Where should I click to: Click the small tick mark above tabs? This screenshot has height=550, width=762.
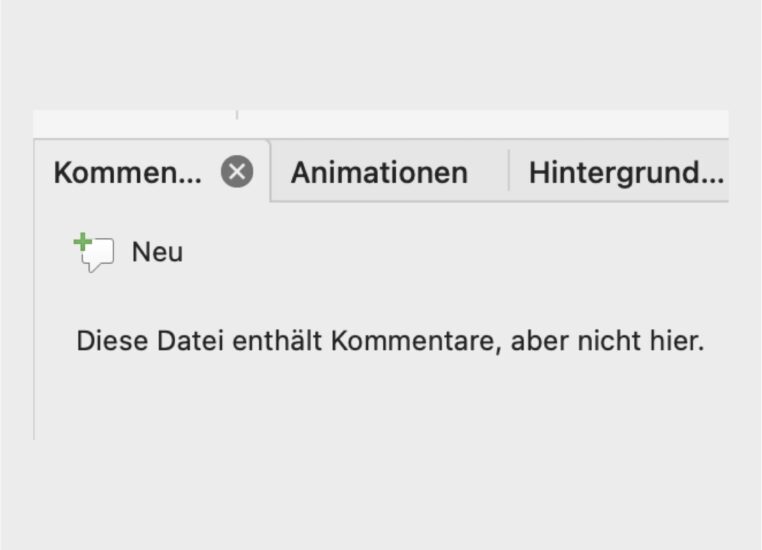pyautogui.click(x=237, y=115)
